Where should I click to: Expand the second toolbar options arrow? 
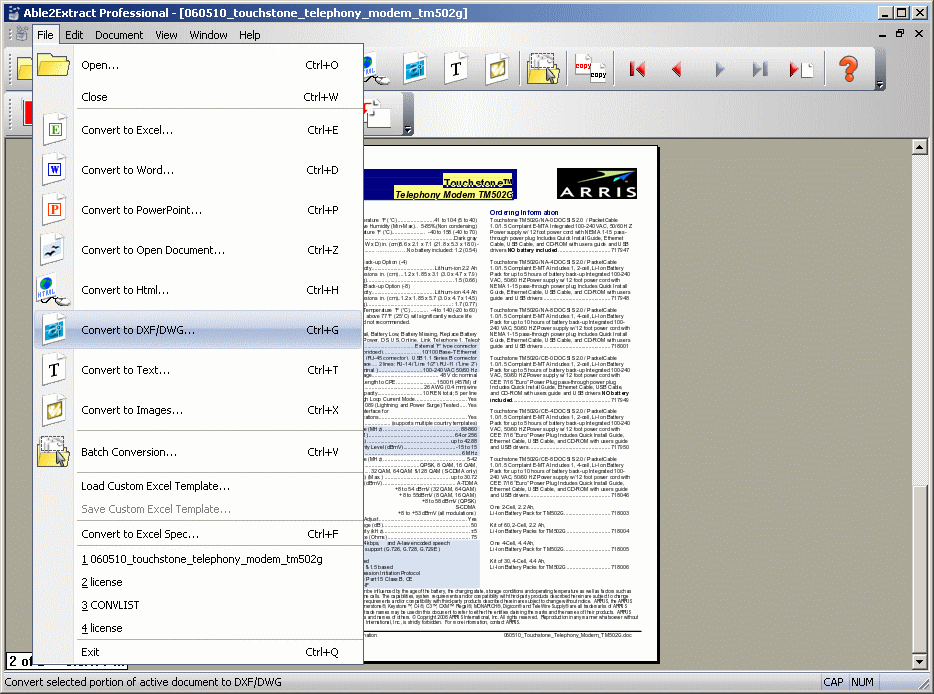point(408,130)
